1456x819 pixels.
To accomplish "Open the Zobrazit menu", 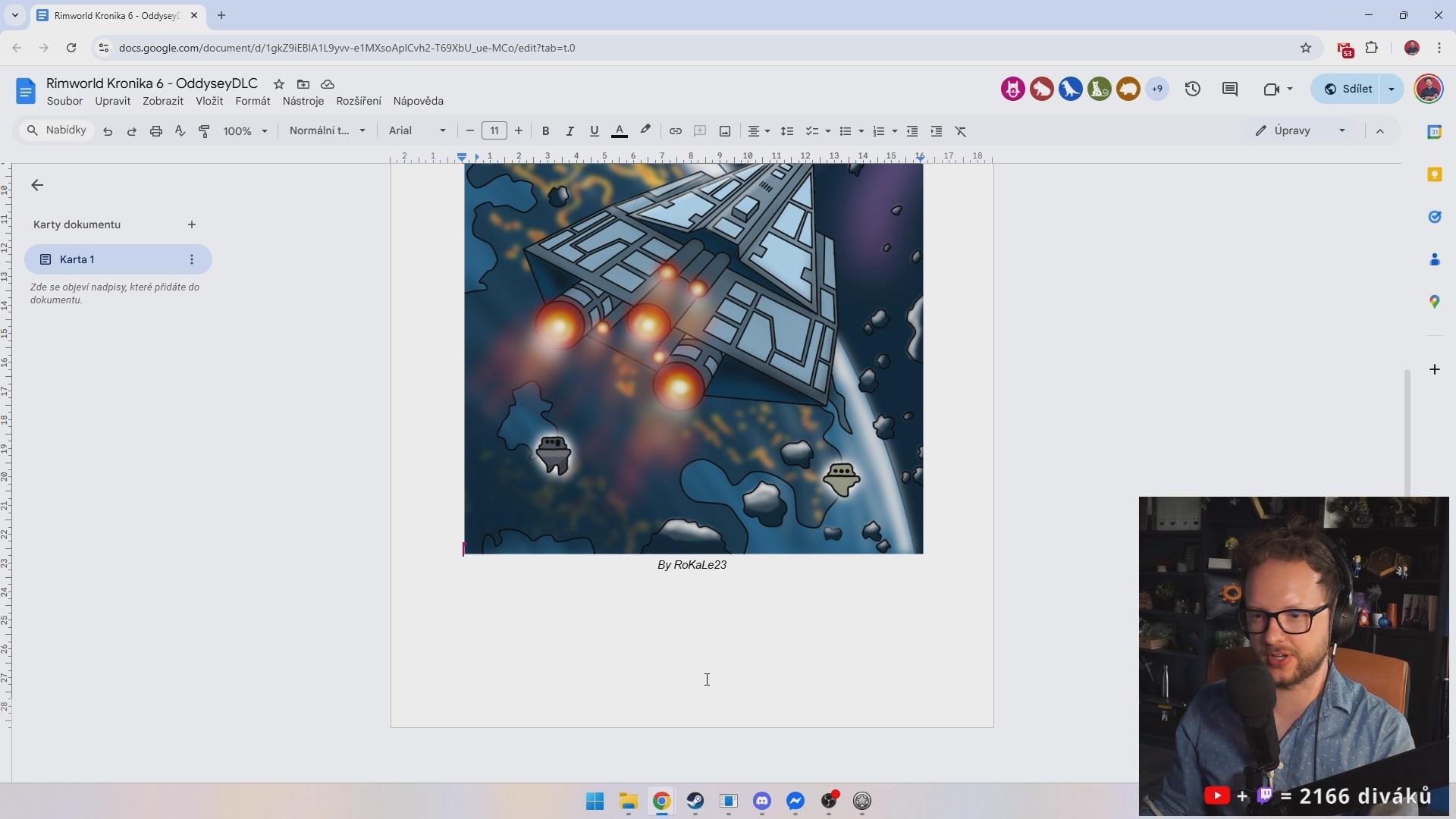I will [x=163, y=101].
